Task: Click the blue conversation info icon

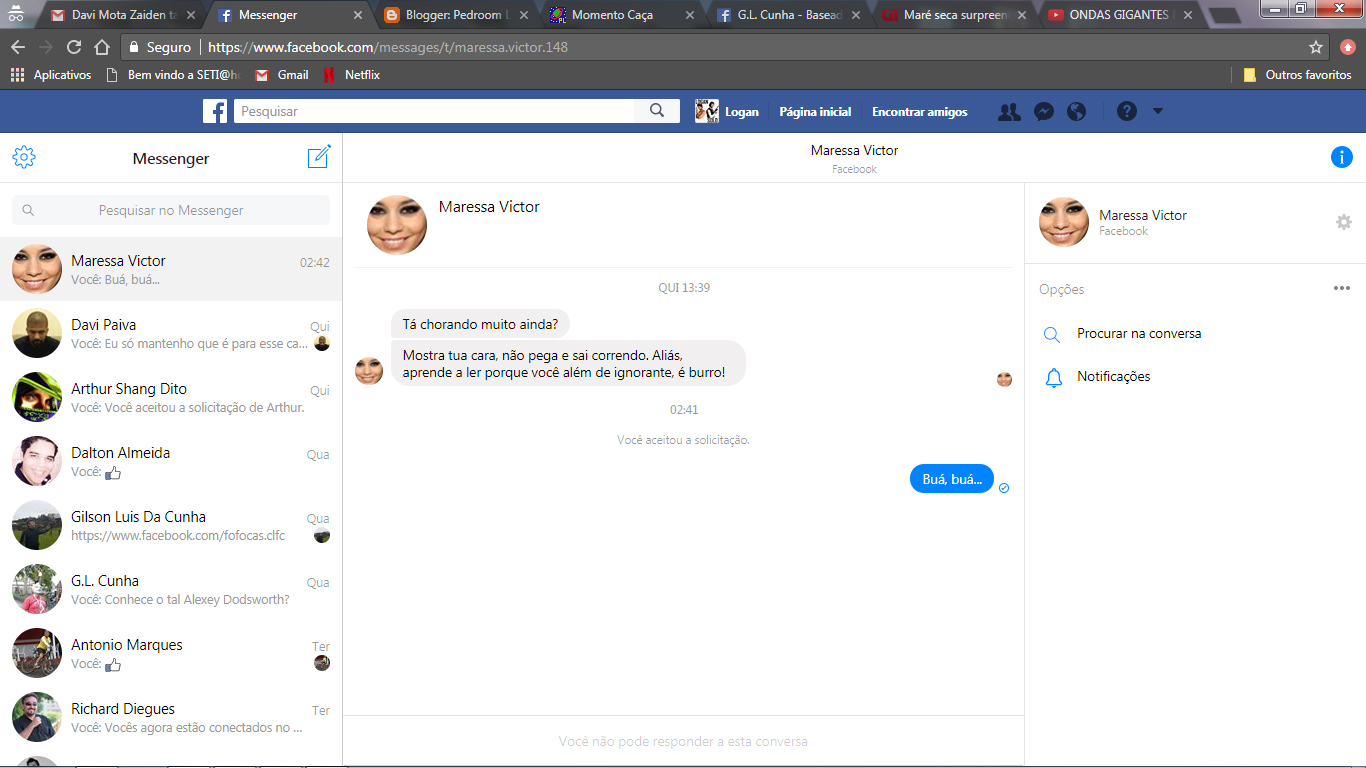Action: 1342,157
